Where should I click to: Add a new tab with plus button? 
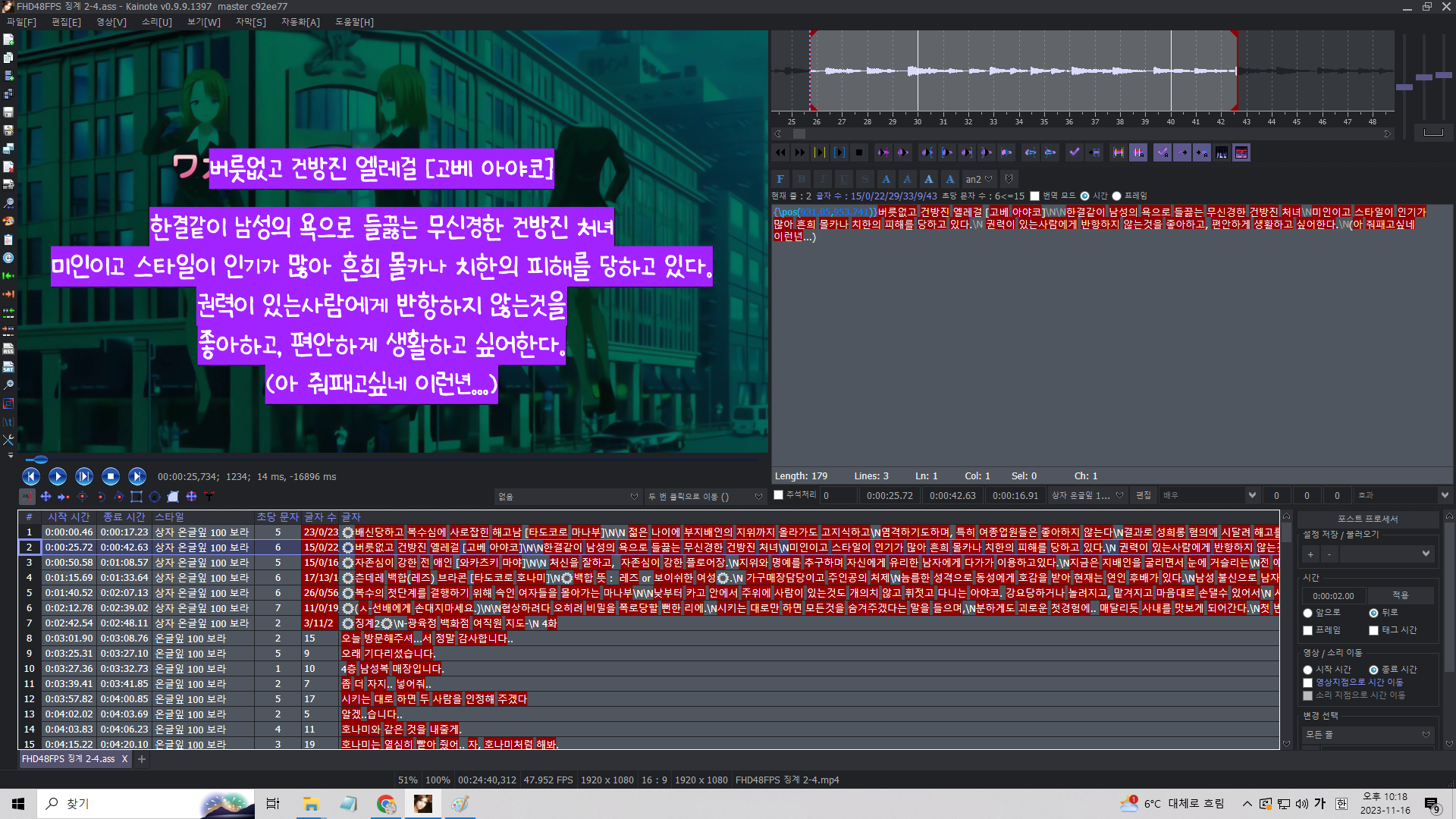(142, 758)
